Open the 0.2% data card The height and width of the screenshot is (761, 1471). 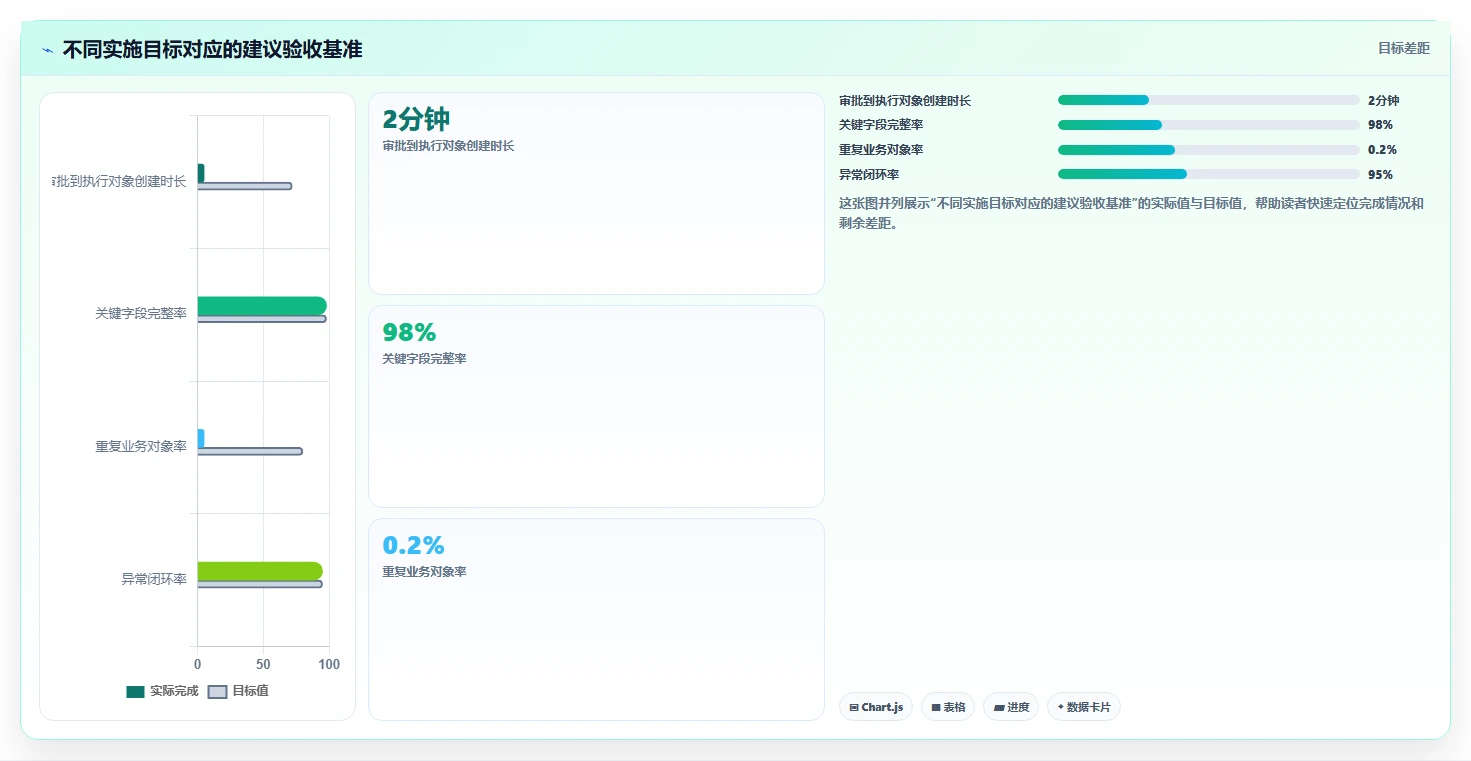tap(596, 619)
